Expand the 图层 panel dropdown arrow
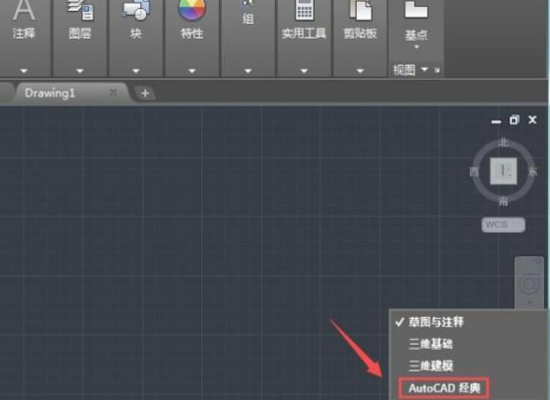550x400 pixels. (80, 71)
